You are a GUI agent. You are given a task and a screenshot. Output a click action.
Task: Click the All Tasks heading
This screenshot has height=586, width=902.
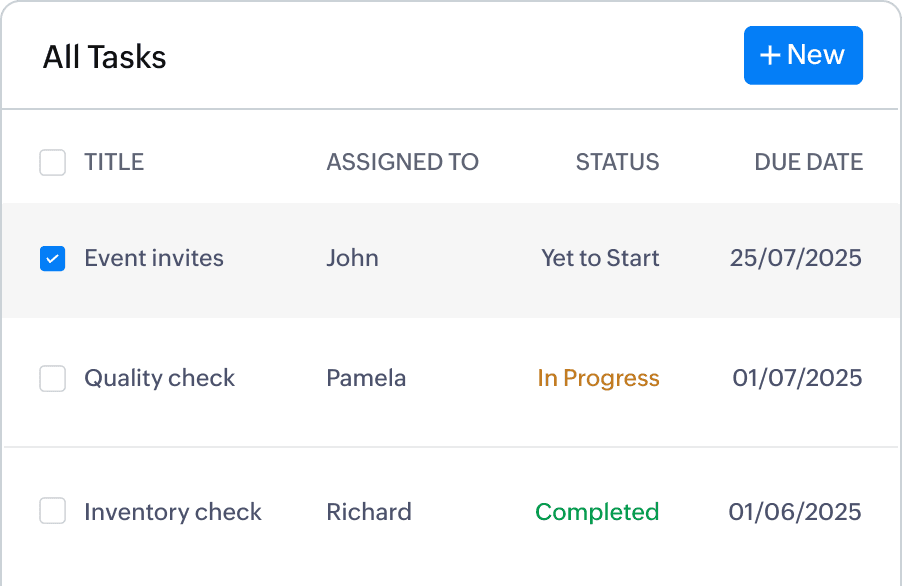[x=105, y=57]
